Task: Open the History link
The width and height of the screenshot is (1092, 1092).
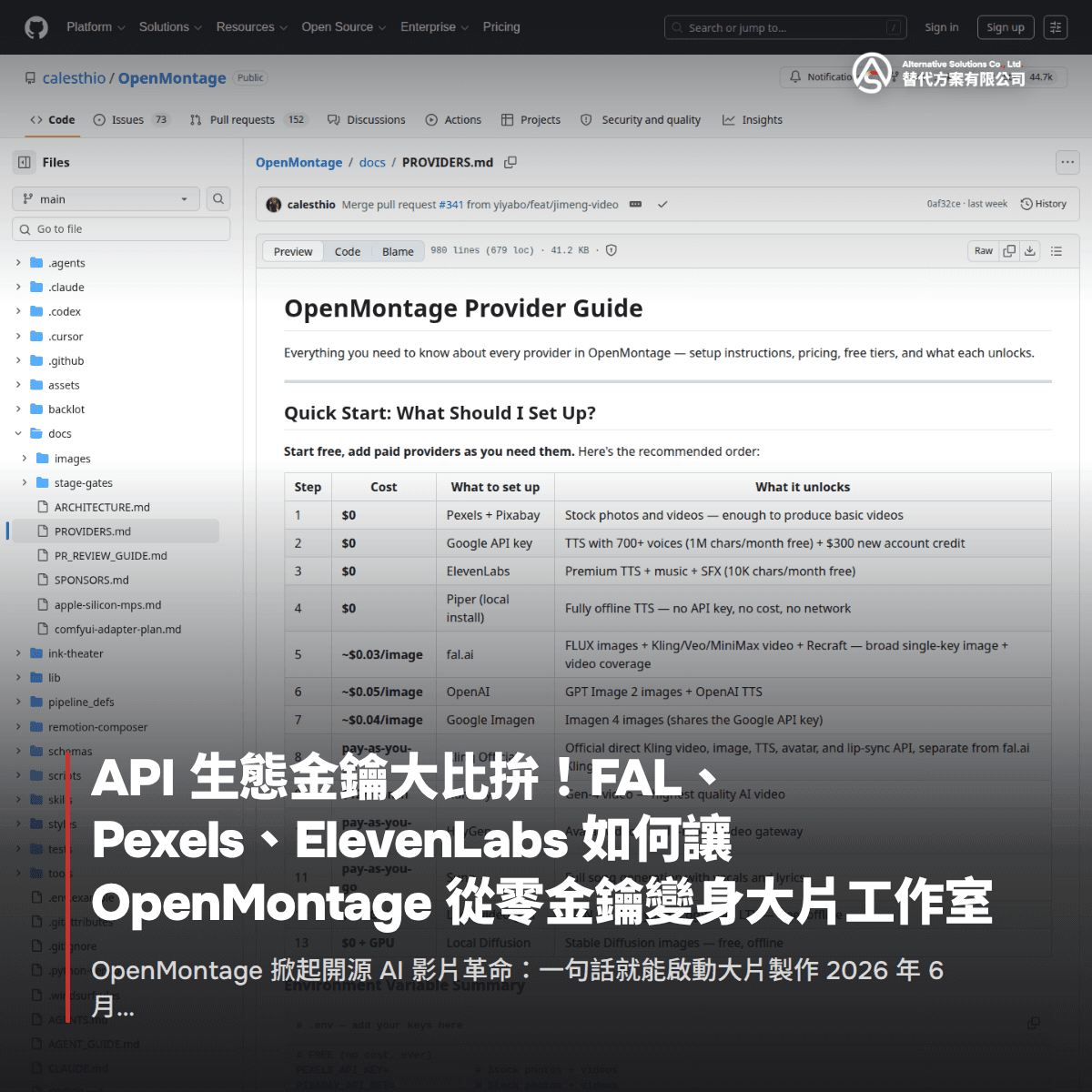Action: pos(1044,204)
